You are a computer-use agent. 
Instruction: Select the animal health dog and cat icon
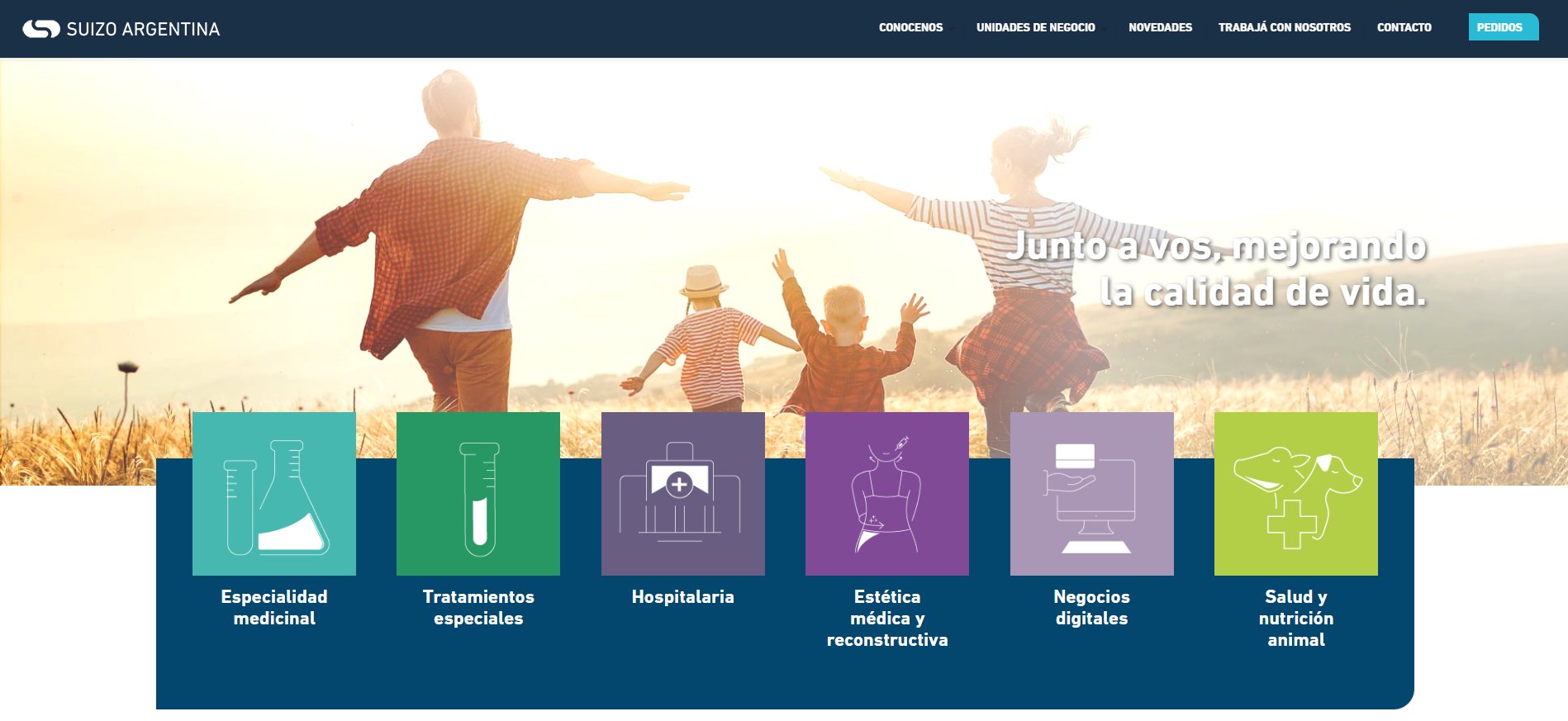click(x=1295, y=494)
